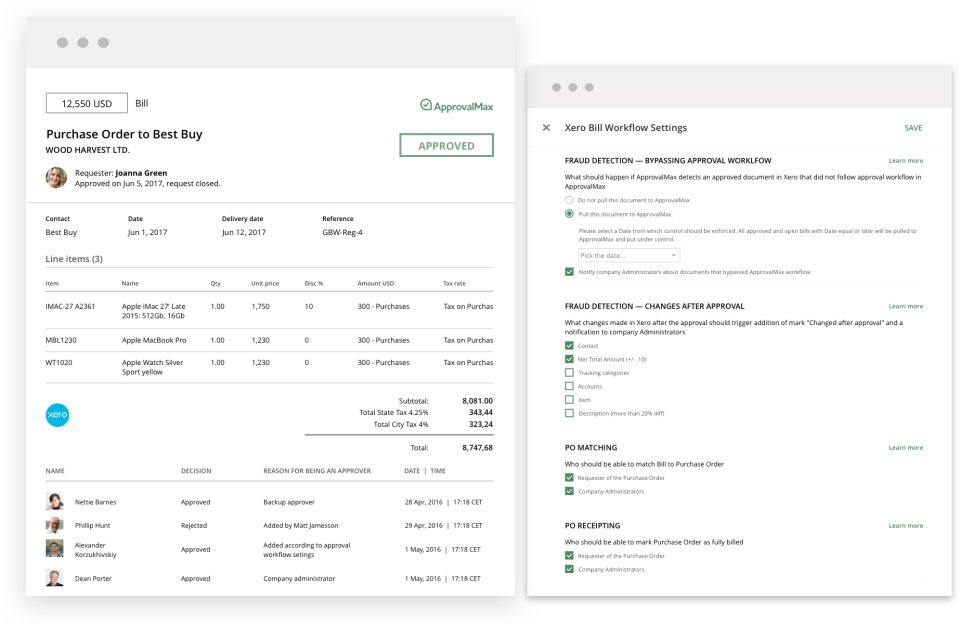Screen dimensions: 960x624
Task: Click the Xero round logo
Action: (58, 415)
